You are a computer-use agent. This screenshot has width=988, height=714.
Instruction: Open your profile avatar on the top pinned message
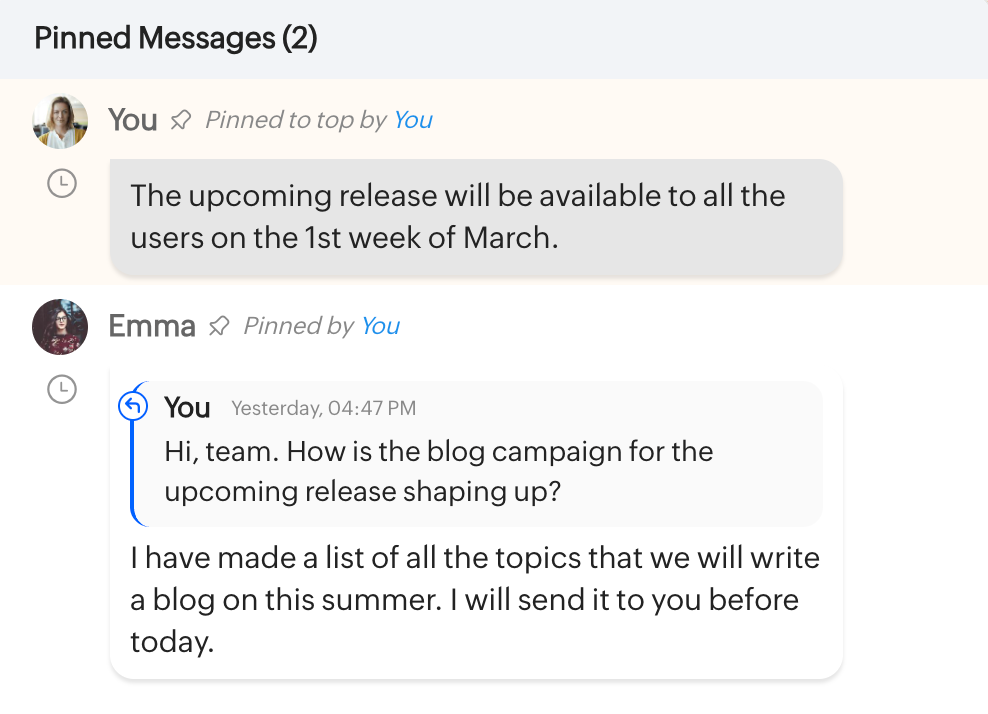[x=60, y=121]
